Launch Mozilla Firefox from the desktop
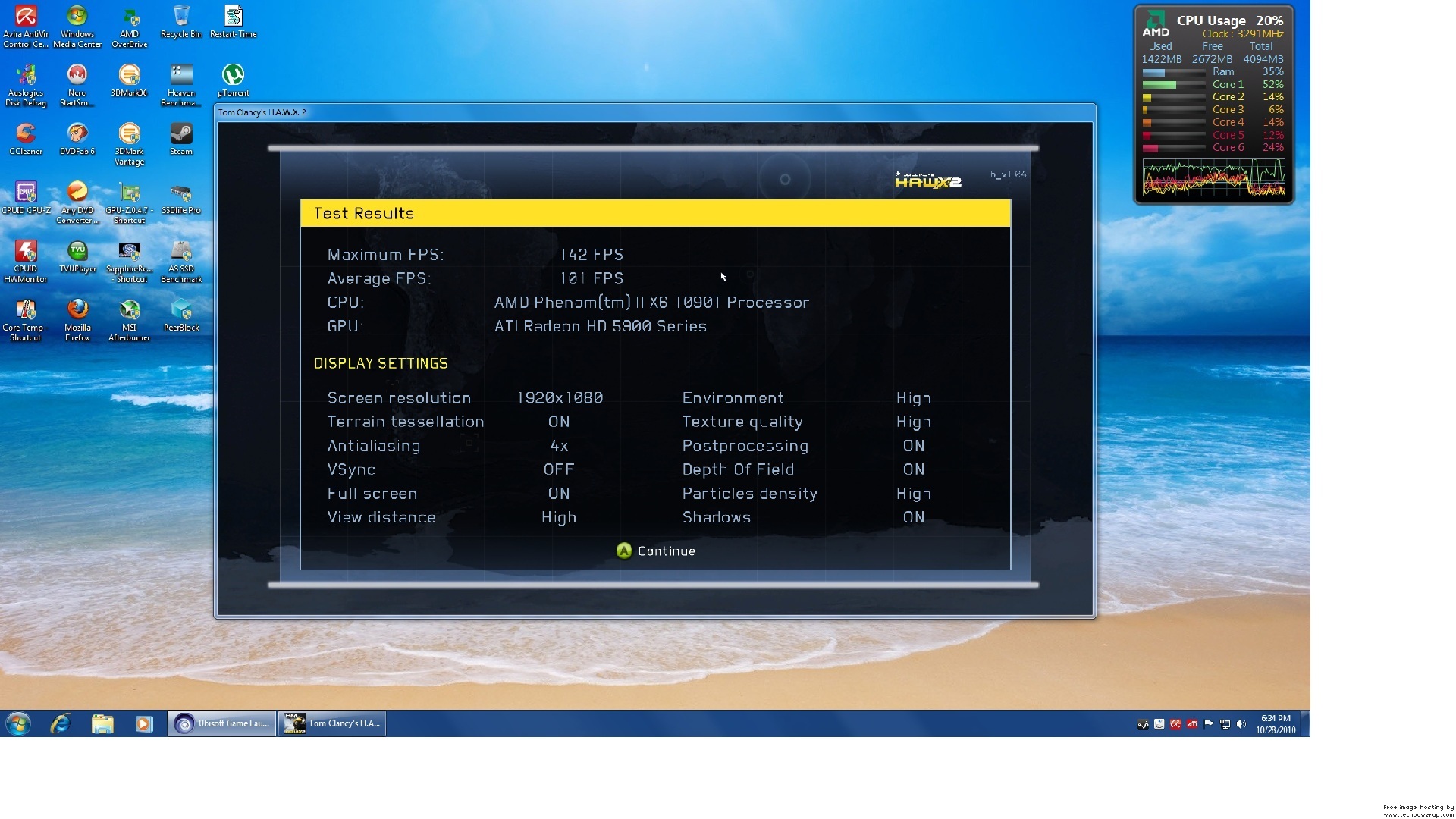1456x819 pixels. [77, 321]
